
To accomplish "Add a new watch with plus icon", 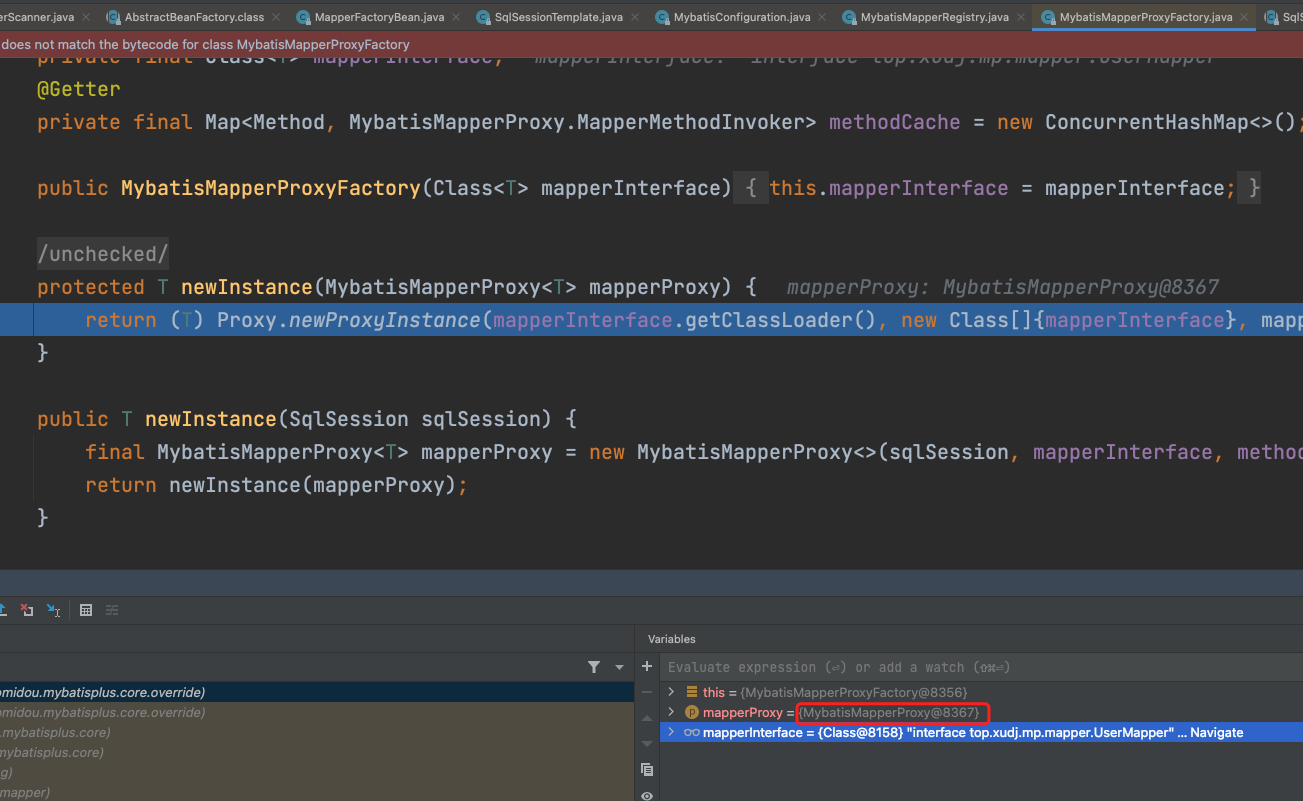I will (x=647, y=666).
